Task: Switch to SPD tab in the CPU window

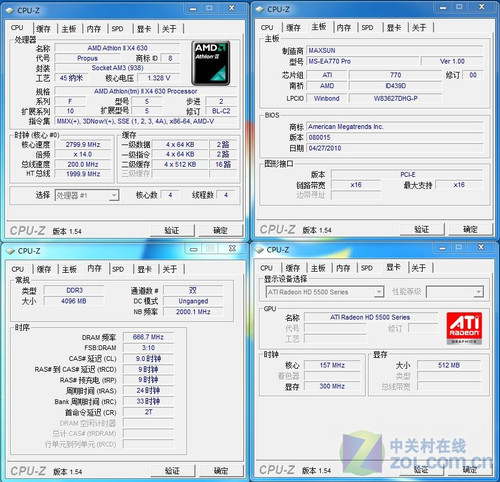Action: pyautogui.click(x=117, y=29)
